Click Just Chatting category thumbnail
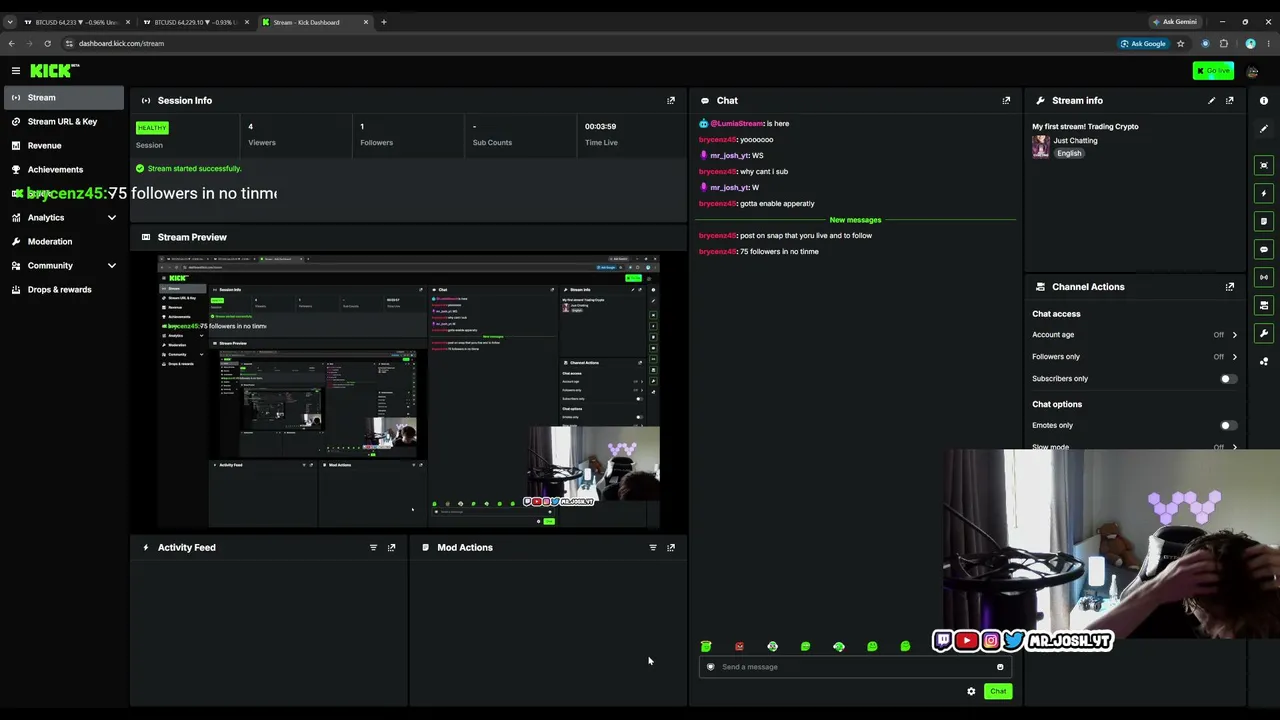The width and height of the screenshot is (1280, 720). (x=1041, y=146)
